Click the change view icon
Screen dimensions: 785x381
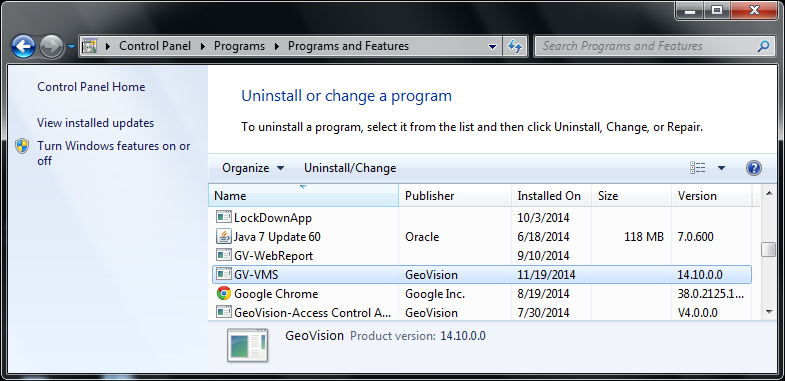(x=697, y=168)
